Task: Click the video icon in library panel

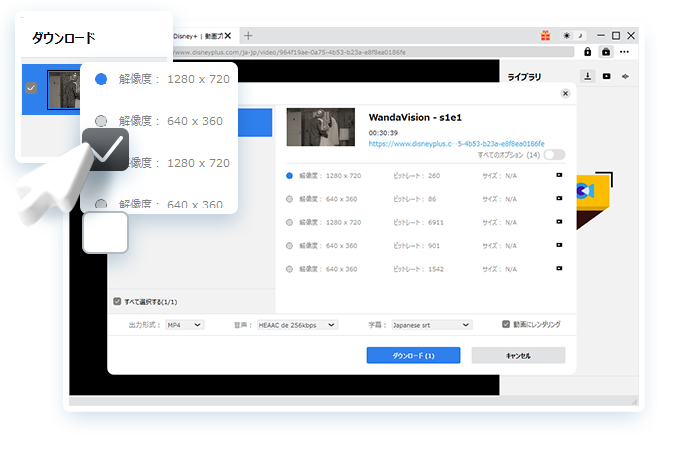Action: click(x=606, y=76)
